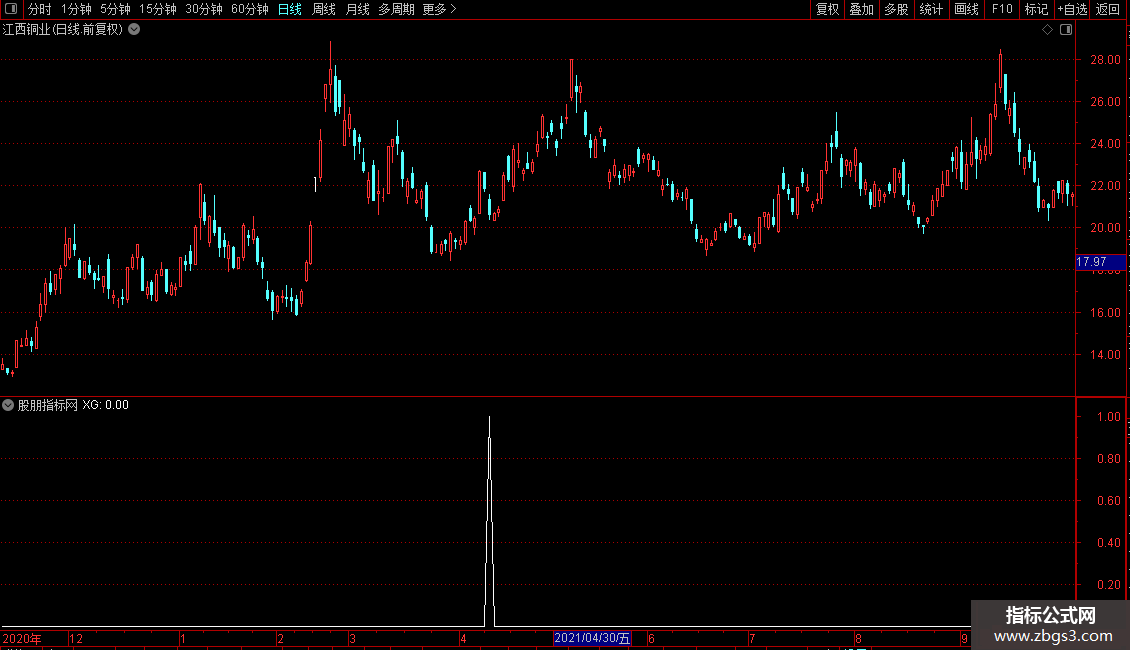Click the 股朋指标网 indicator name

(48, 405)
